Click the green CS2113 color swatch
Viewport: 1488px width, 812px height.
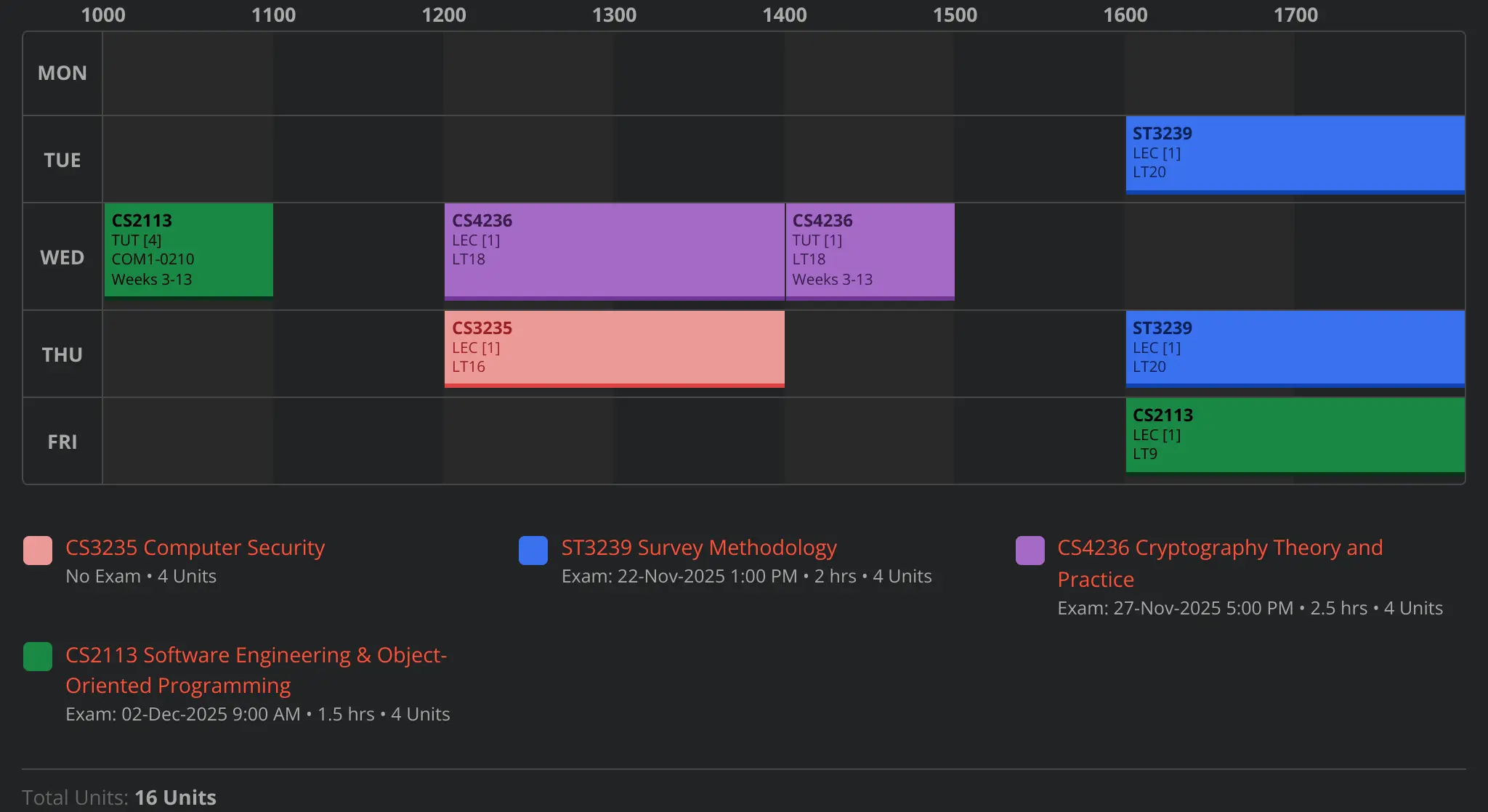point(38,657)
